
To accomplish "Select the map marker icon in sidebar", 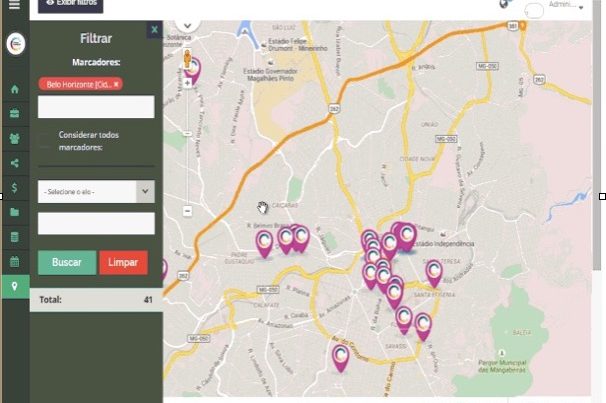I will (14, 287).
